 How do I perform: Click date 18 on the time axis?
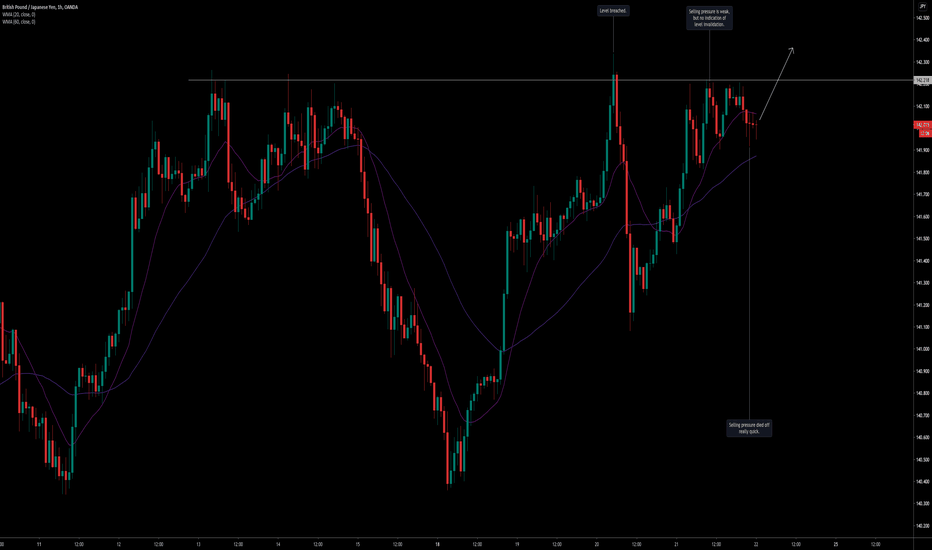437,544
